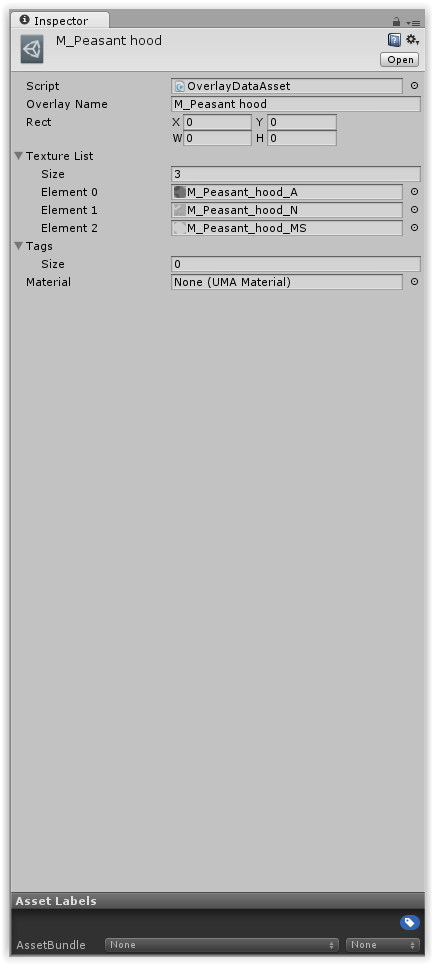Open object picker for Element 0
Screen dimensions: 433x965
point(415,192)
